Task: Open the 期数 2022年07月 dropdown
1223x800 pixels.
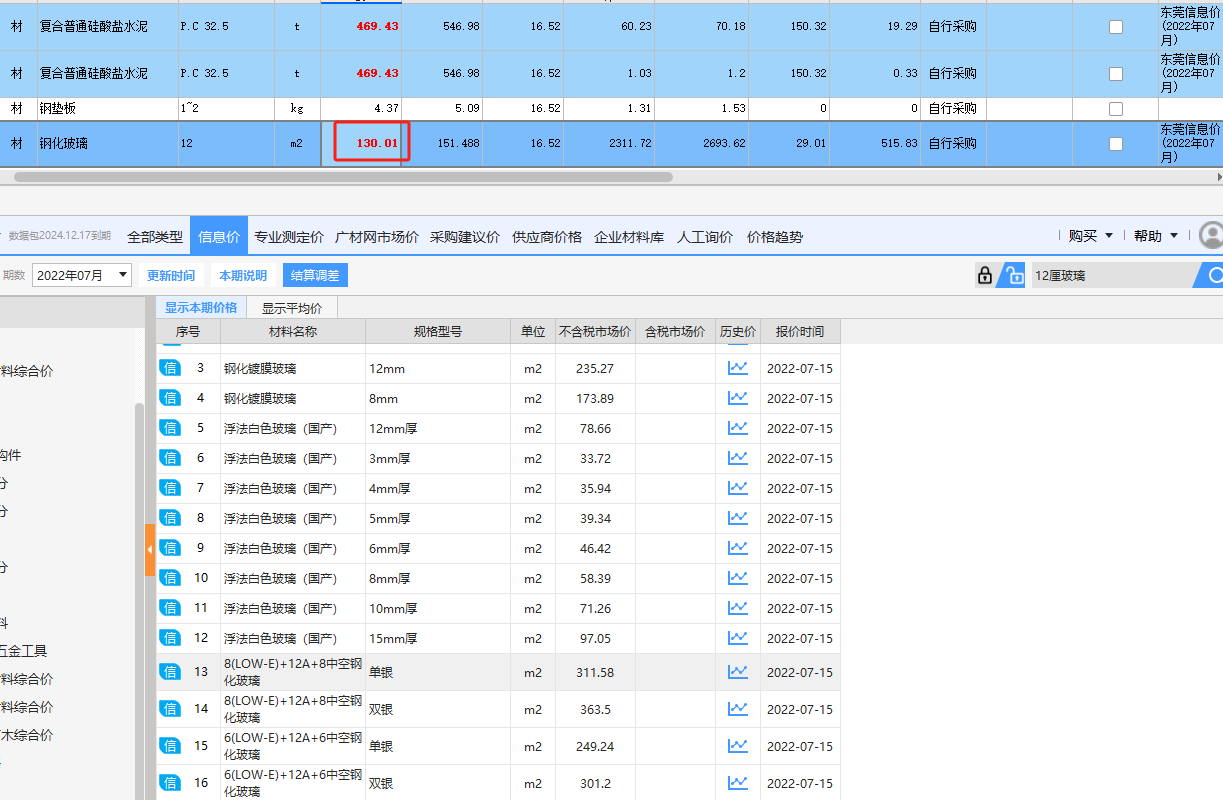Action: coord(82,275)
